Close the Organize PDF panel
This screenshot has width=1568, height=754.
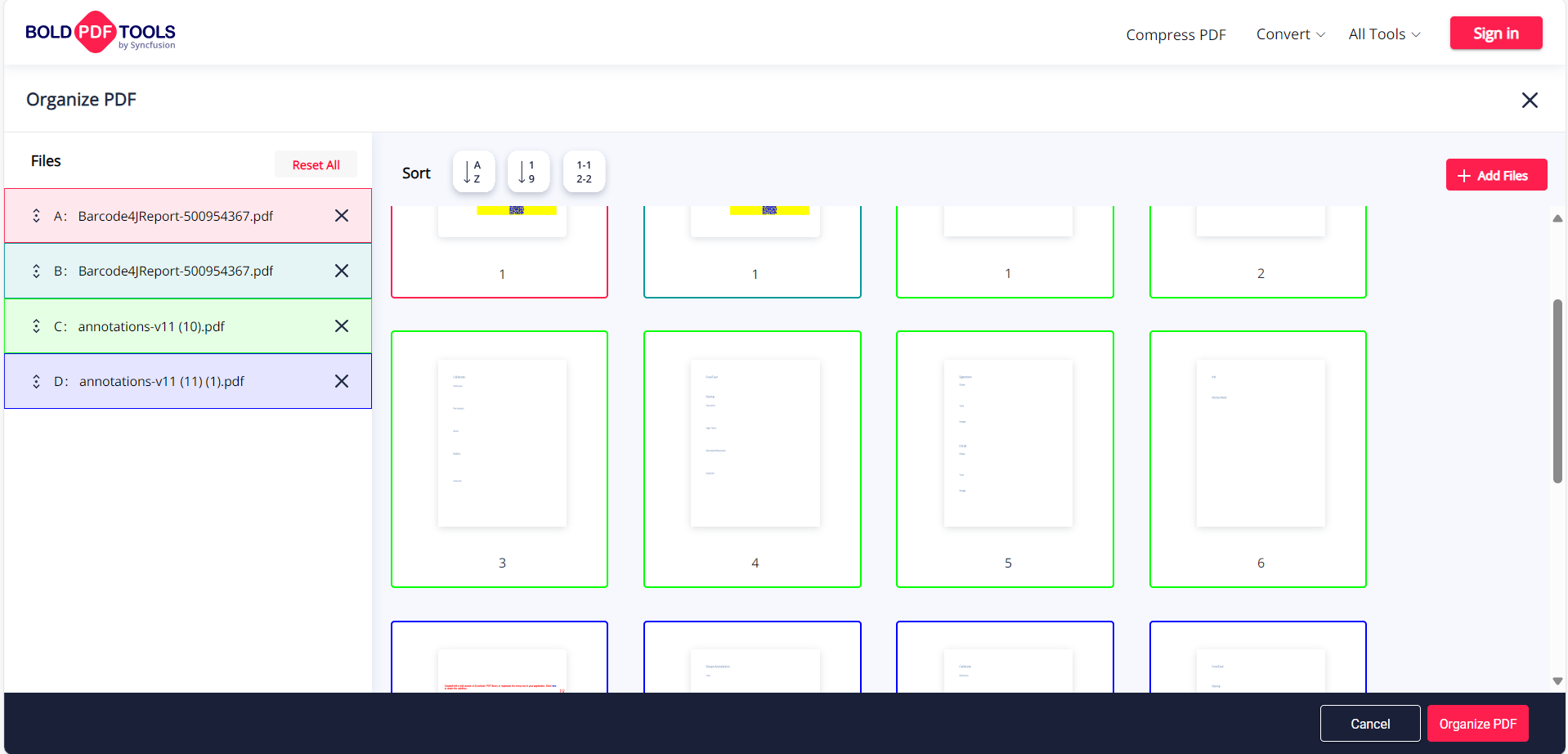pyautogui.click(x=1529, y=100)
